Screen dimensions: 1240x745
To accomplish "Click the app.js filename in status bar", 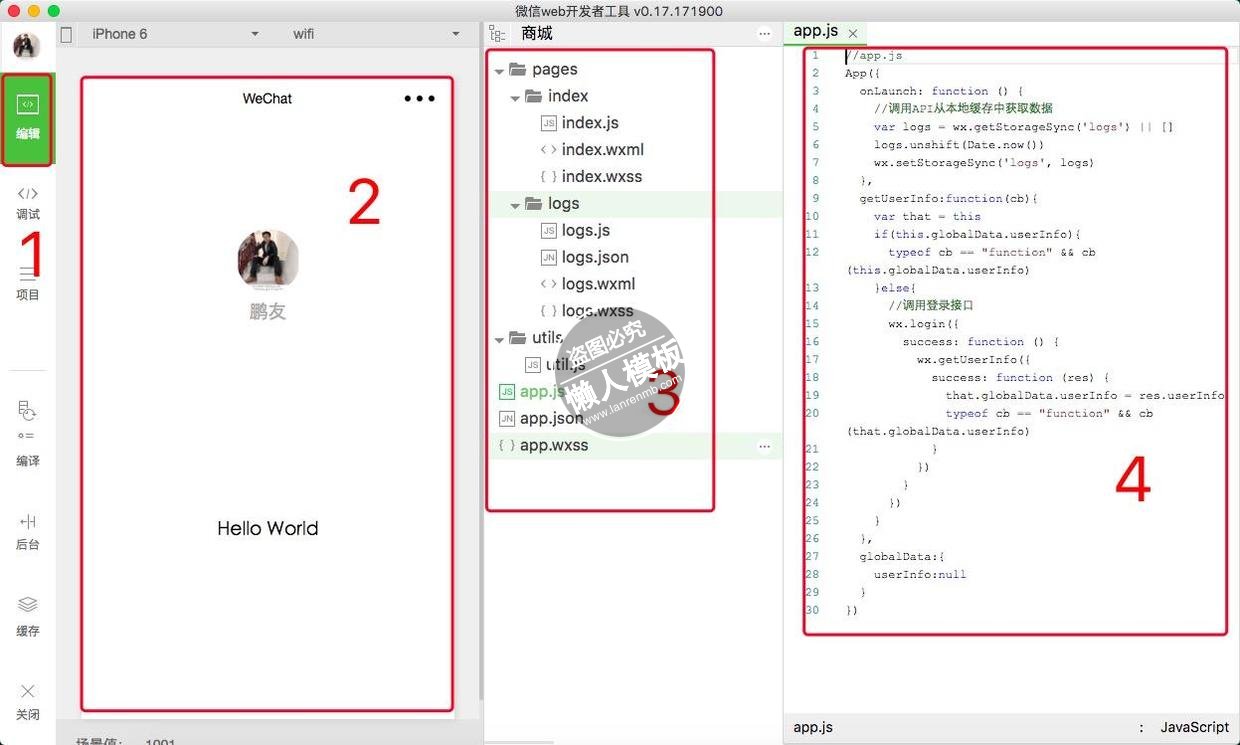I will [813, 728].
